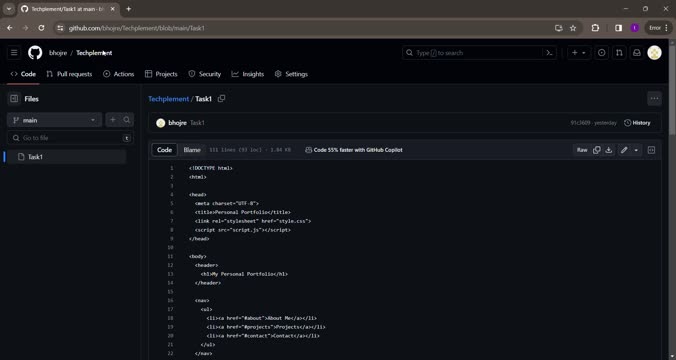Image resolution: width=676 pixels, height=360 pixels.
Task: Copy the file path Techplement/Task1
Action: [x=221, y=99]
